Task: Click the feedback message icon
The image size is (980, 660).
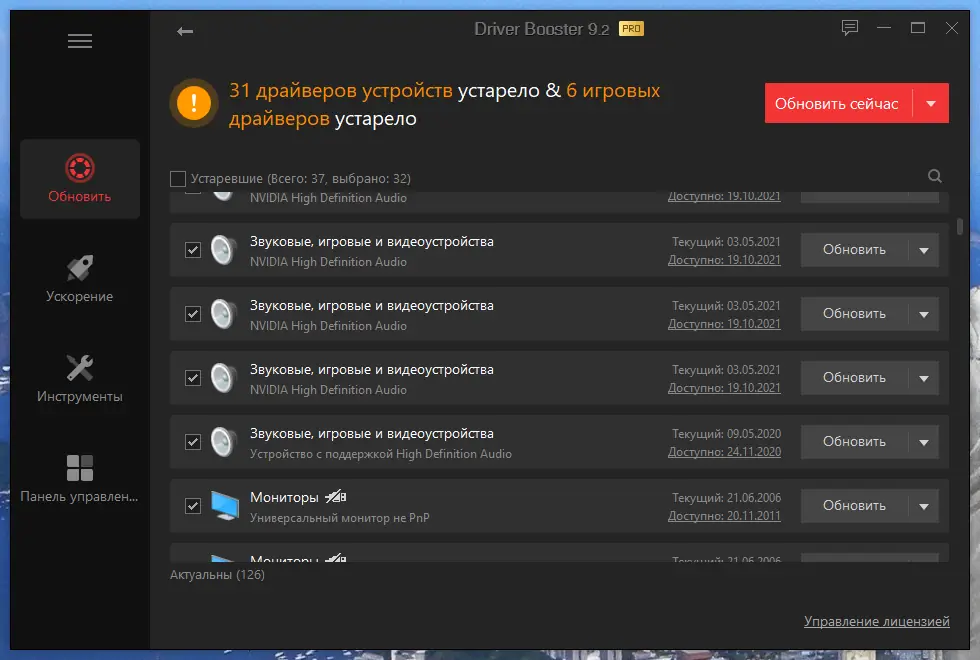Action: point(849,28)
